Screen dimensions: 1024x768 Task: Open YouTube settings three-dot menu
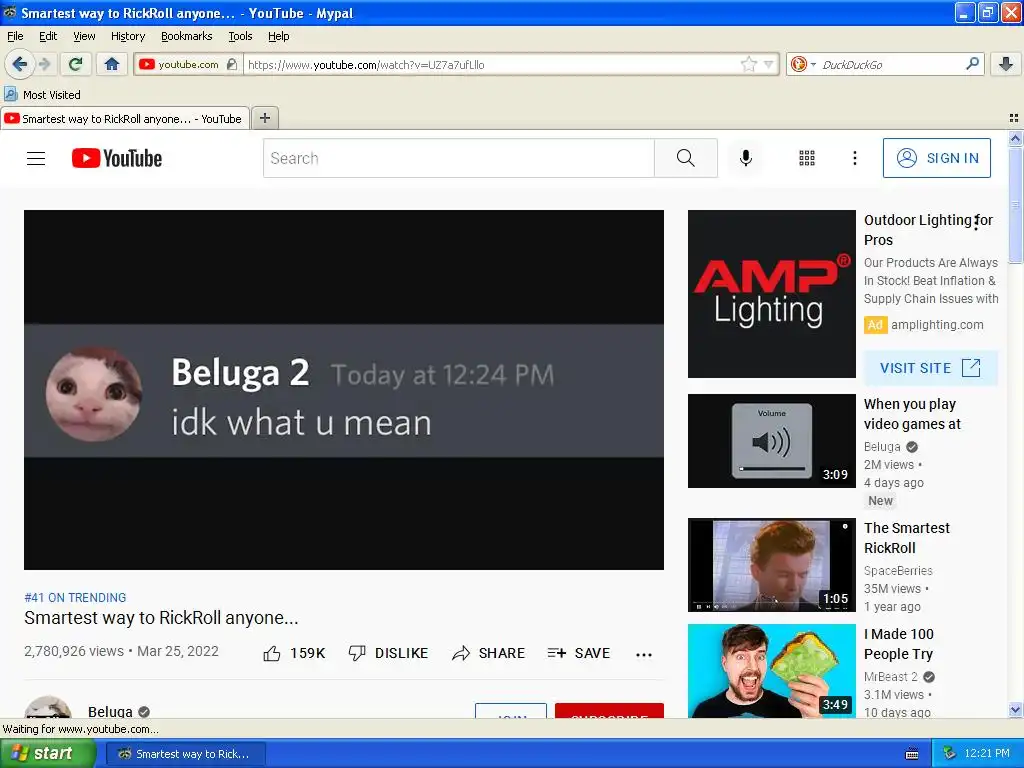(854, 158)
